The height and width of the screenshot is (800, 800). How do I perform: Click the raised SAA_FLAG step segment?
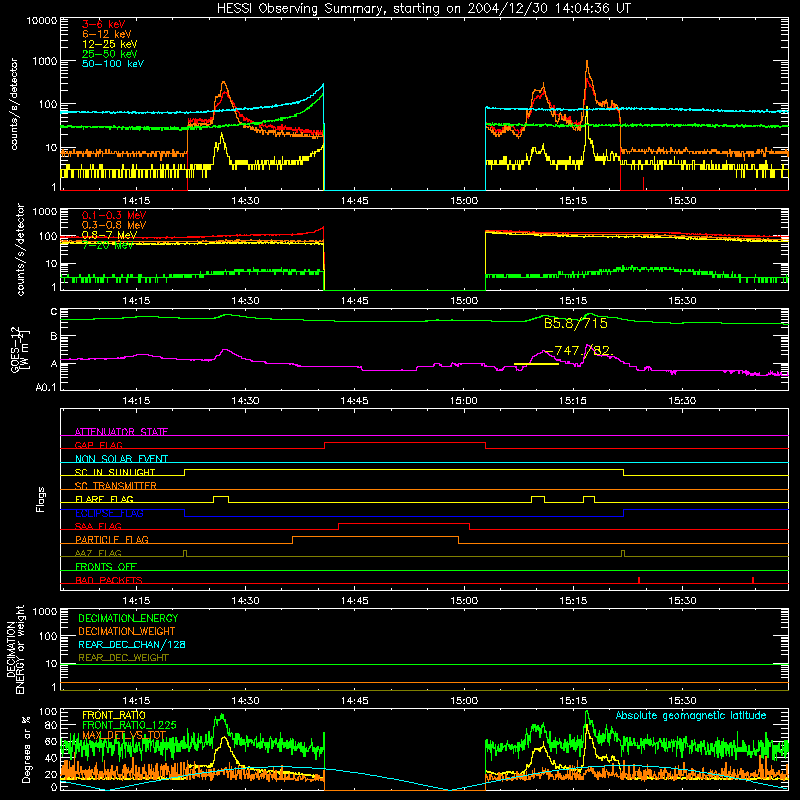[x=404, y=524]
